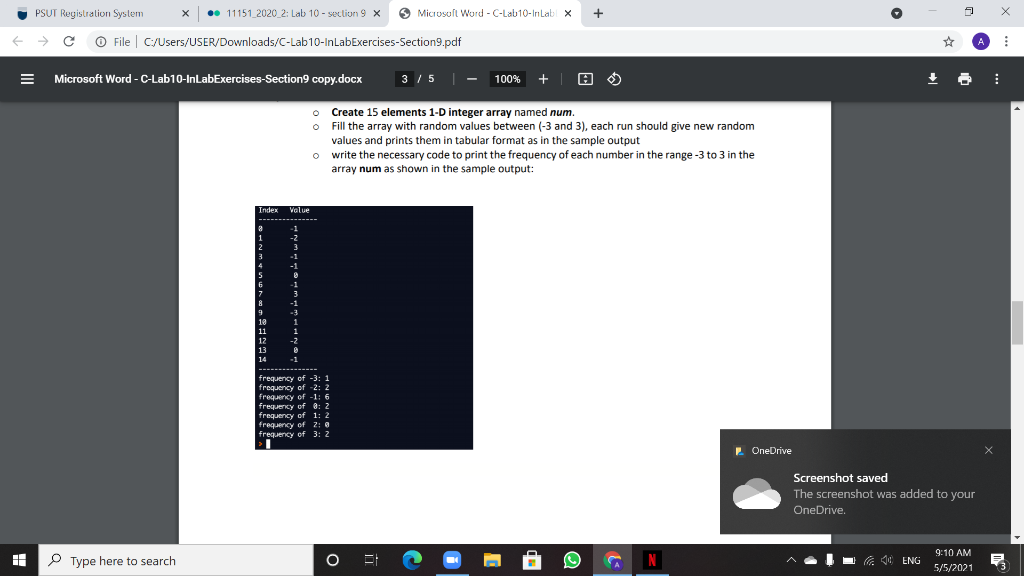The image size is (1024, 576).
Task: Download the PDF document
Action: click(932, 79)
